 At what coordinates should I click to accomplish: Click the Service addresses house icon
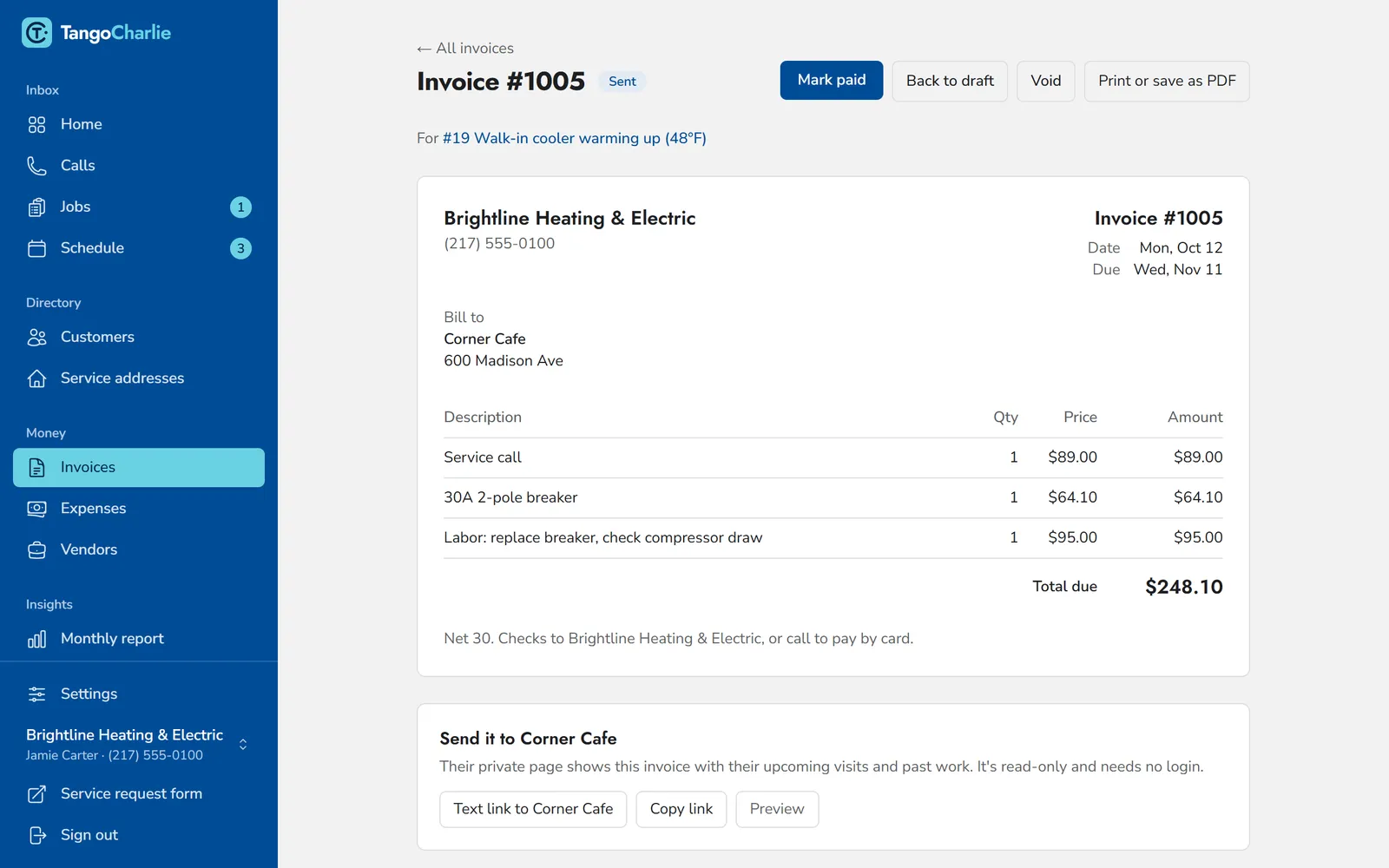coord(36,378)
